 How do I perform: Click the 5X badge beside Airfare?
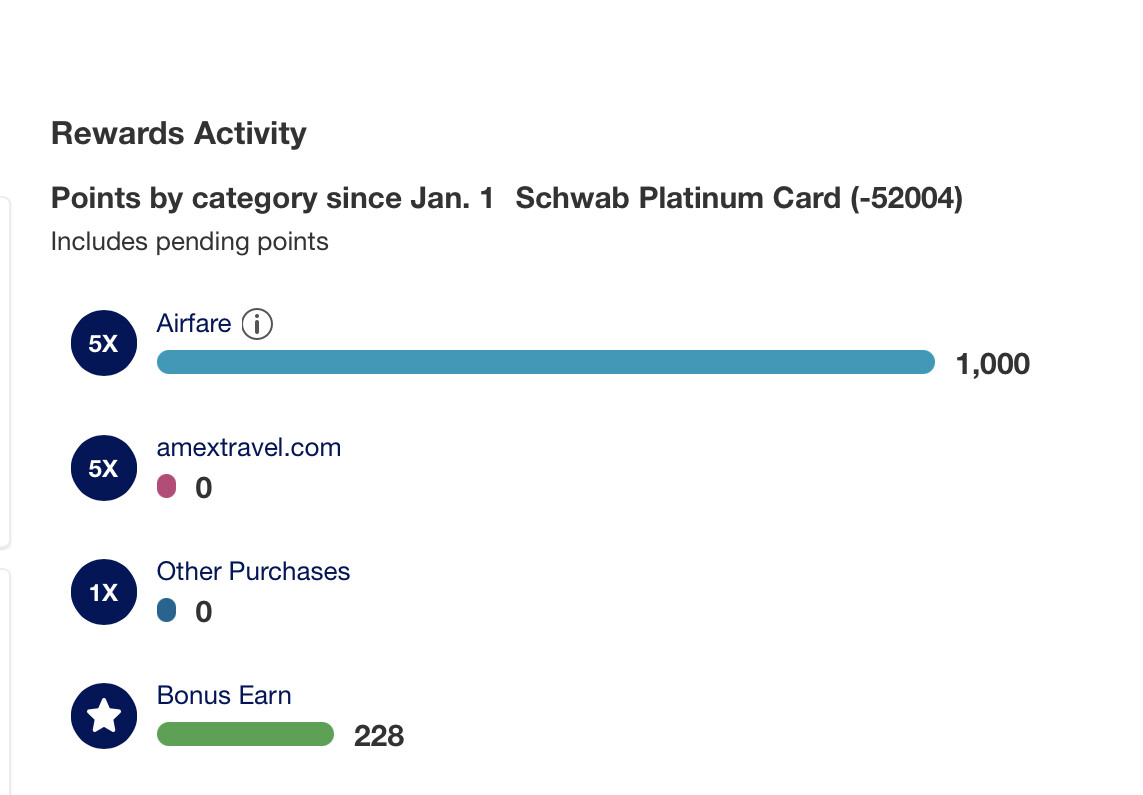point(104,343)
